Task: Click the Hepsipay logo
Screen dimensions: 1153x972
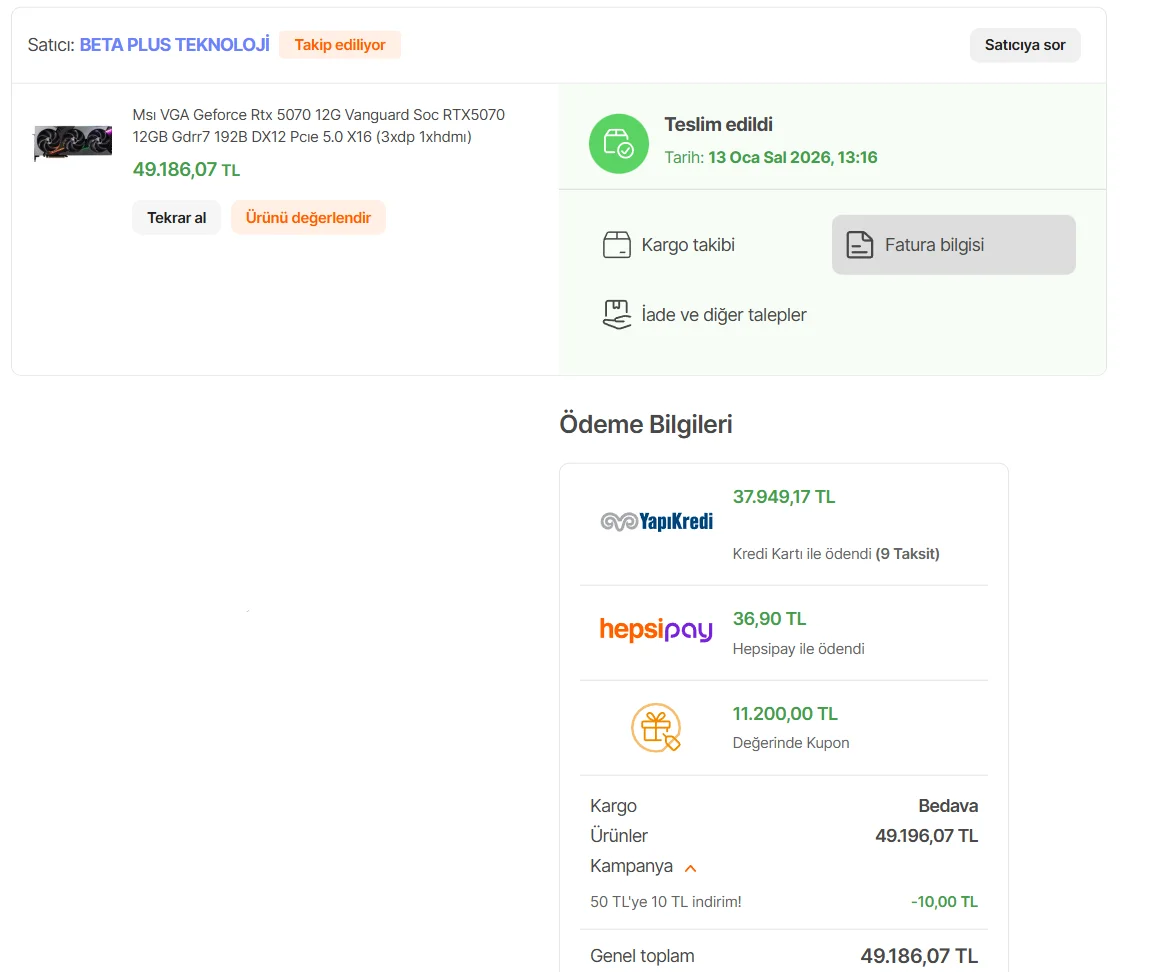Action: (656, 630)
